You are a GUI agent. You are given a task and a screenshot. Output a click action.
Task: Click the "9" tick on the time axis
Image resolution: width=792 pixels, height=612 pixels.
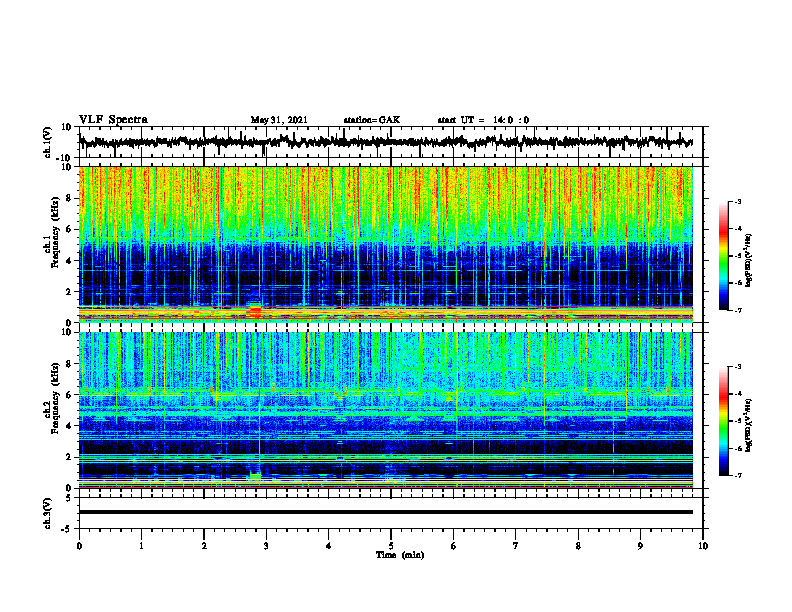[x=640, y=546]
